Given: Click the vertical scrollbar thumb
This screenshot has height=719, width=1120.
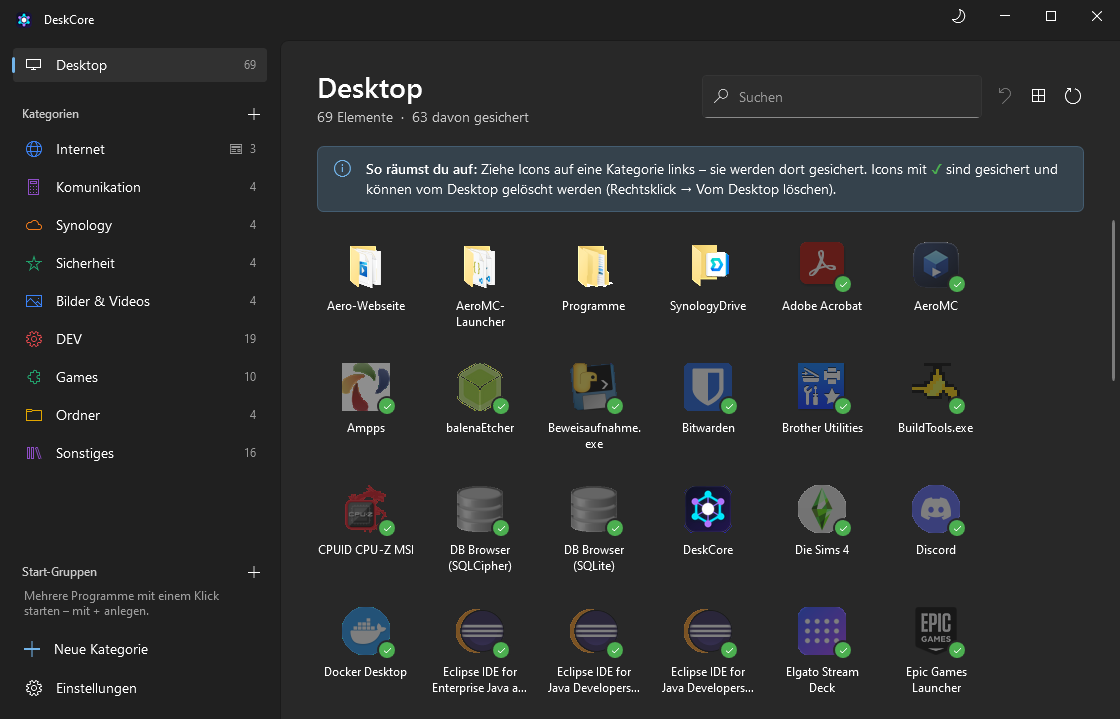Looking at the screenshot, I should 1113,300.
